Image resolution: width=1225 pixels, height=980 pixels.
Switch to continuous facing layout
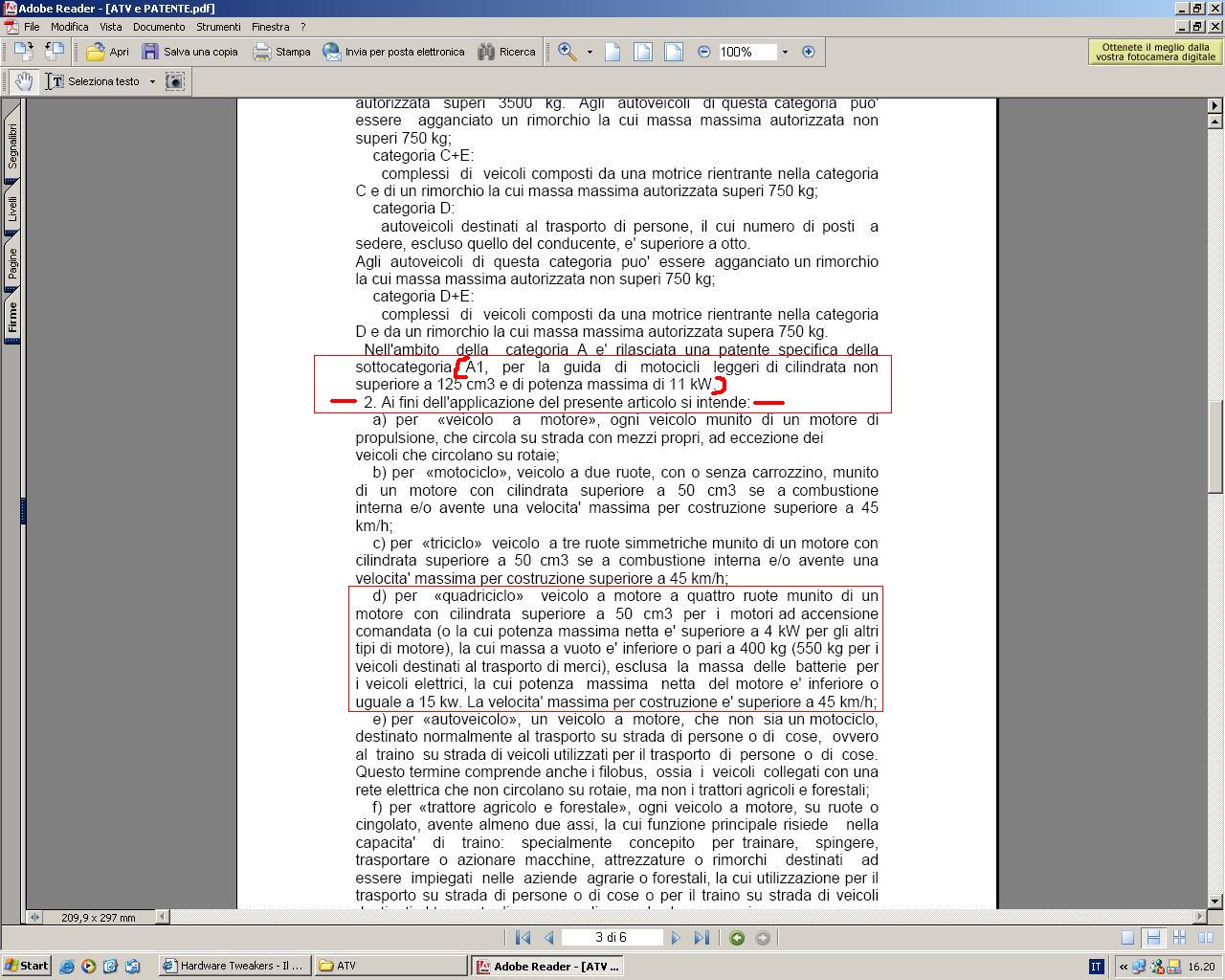pos(1179,938)
